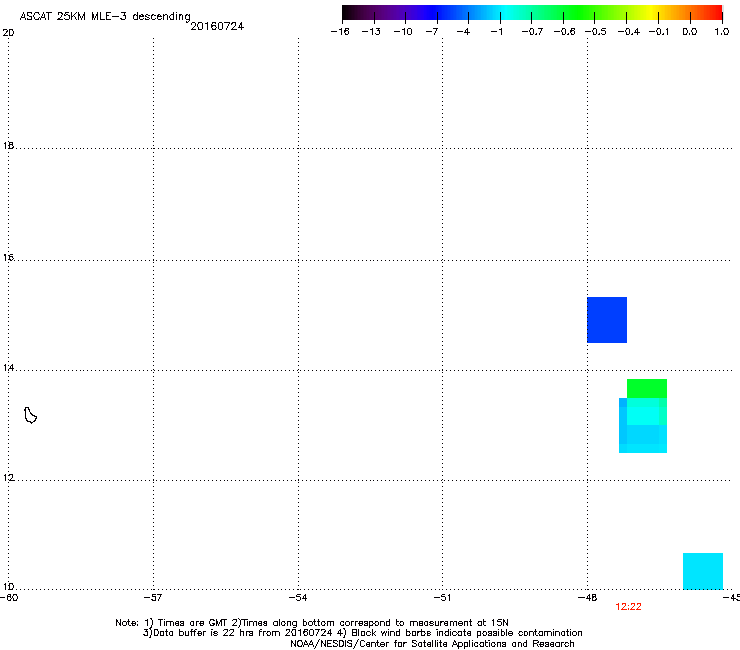Click the red swath time 12:22
The width and height of the screenshot is (740, 650).
pos(628,607)
